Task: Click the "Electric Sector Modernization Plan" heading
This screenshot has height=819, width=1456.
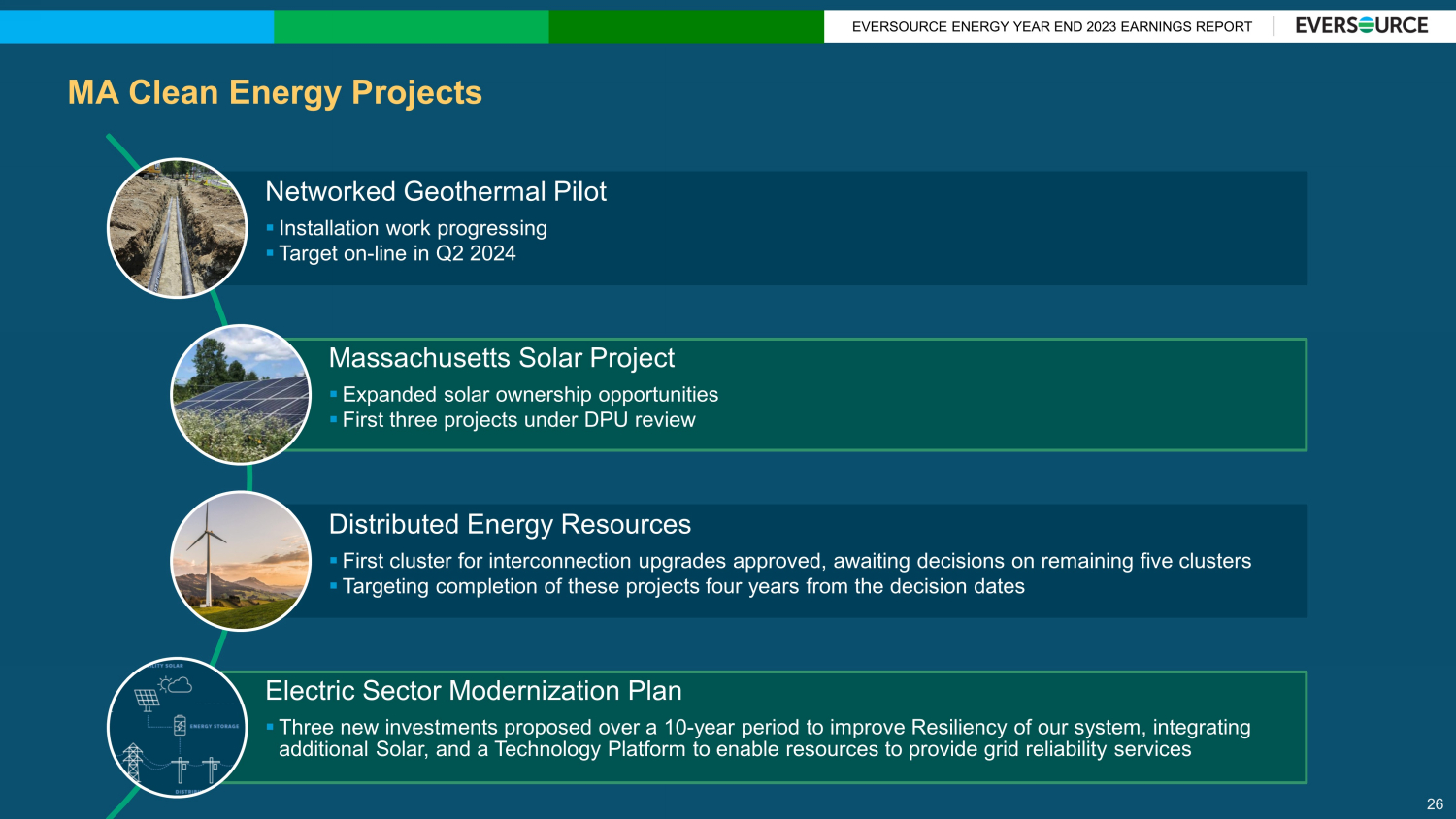Action: click(x=474, y=691)
